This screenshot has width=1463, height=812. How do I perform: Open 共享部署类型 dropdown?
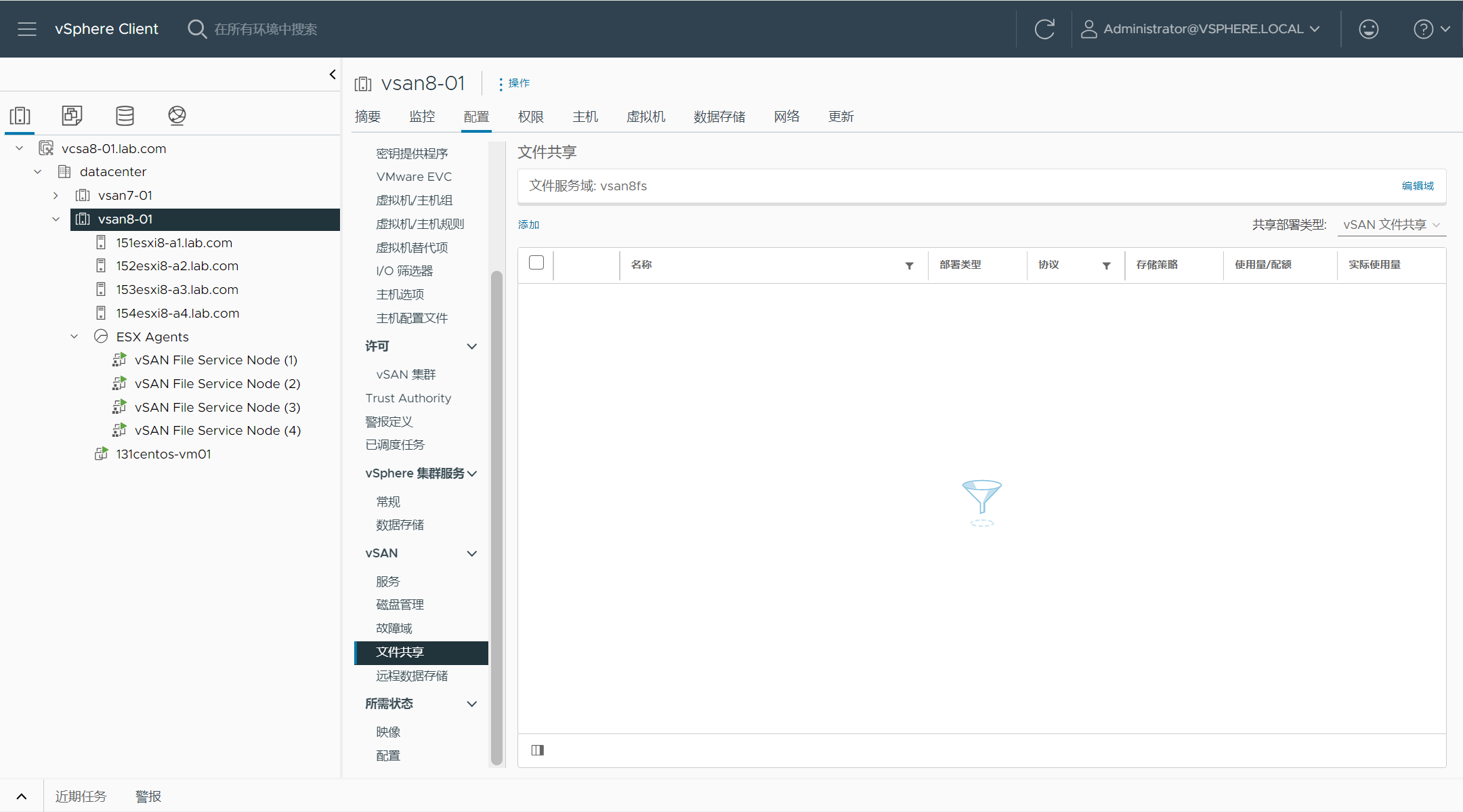click(1391, 224)
